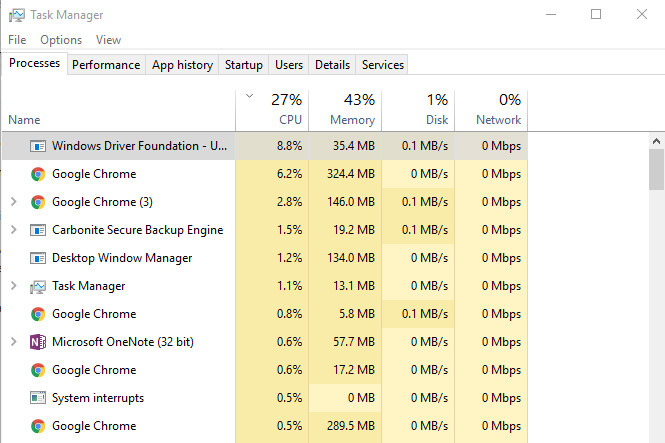Click the Windows Driver Foundation process icon

click(x=38, y=146)
